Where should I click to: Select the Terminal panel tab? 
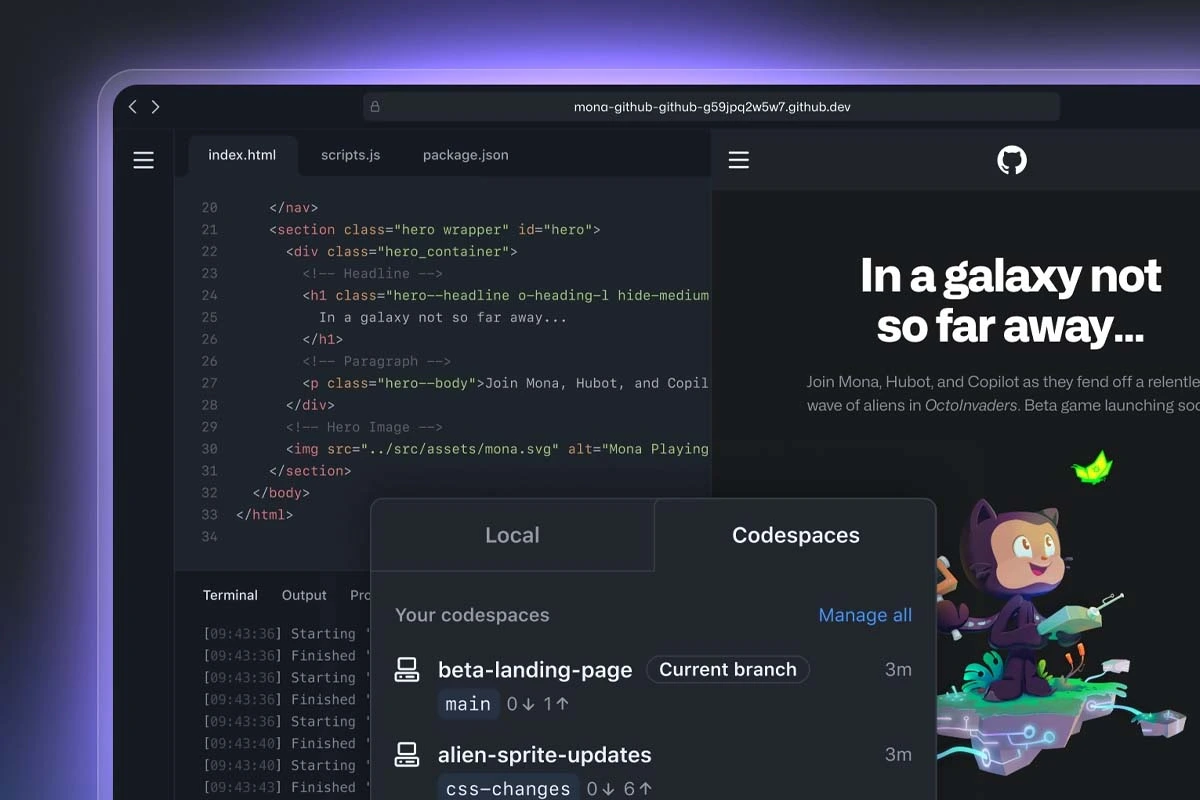[x=230, y=595]
